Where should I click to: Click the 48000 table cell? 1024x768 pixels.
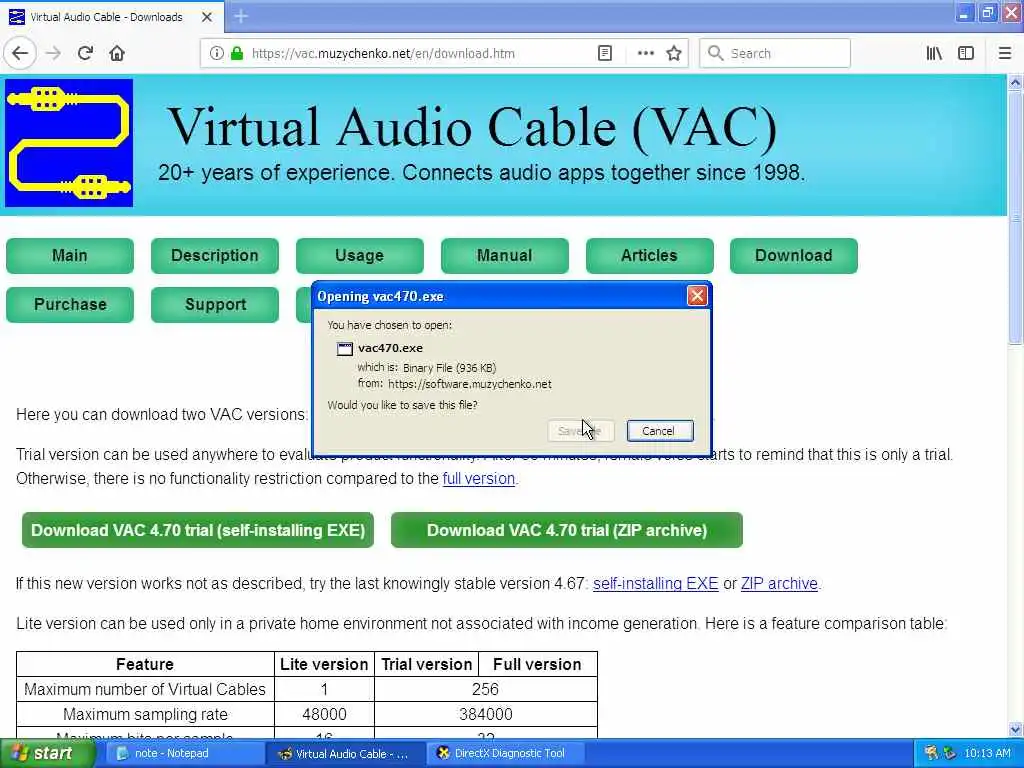[x=324, y=714]
